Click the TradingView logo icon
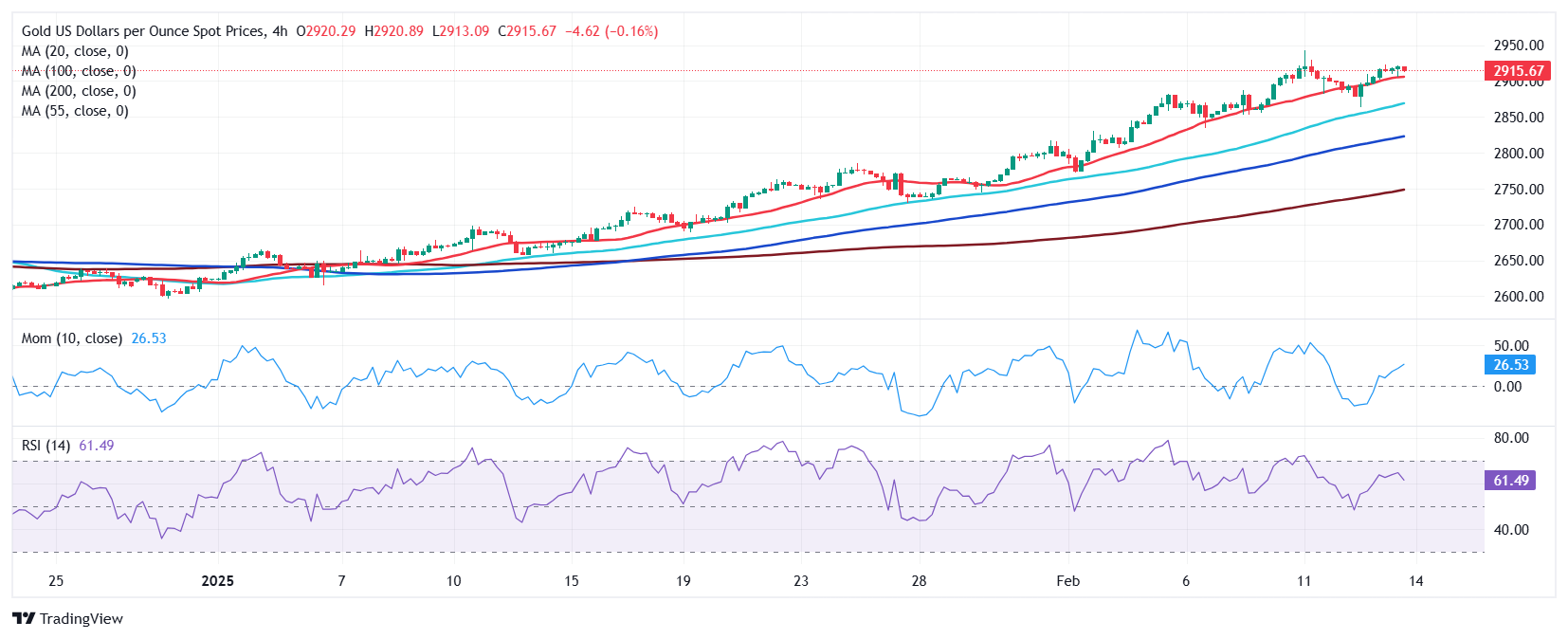Screen dimensions: 1568x639 tap(24, 618)
